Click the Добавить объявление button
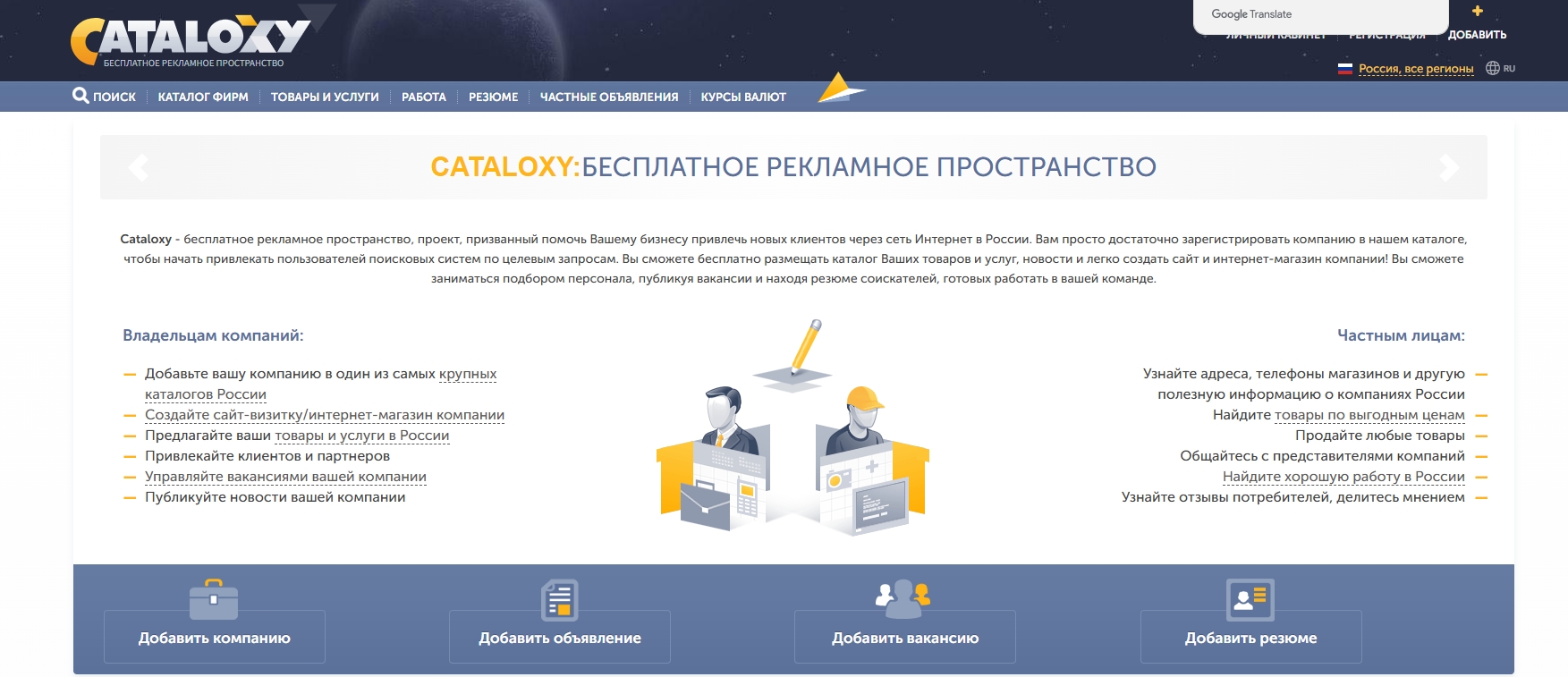The width and height of the screenshot is (1568, 677). [x=560, y=637]
